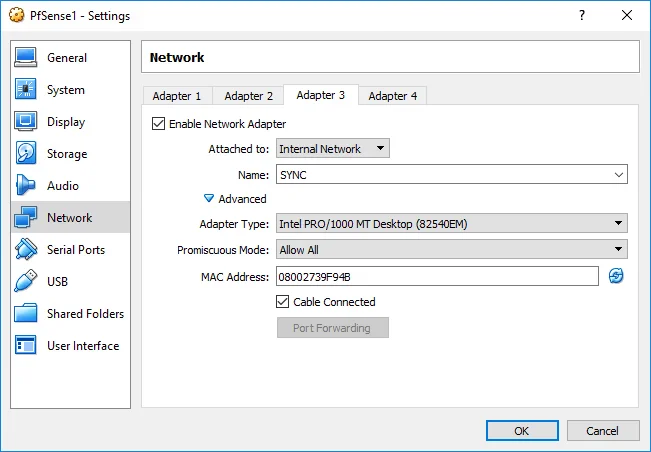Open Shared Folders settings icon

[x=26, y=314]
